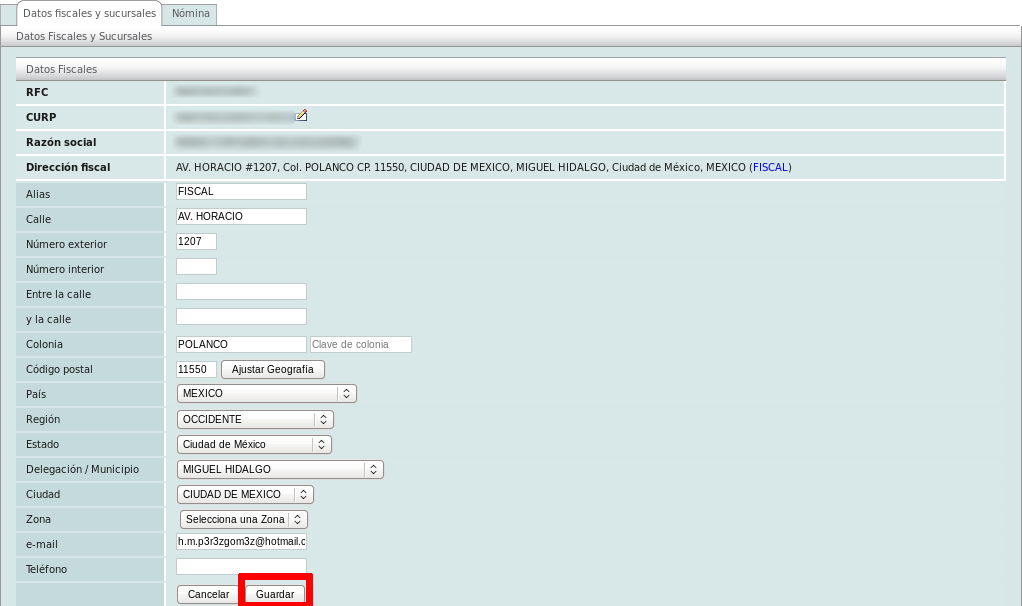Click the Teléfono input field

[x=241, y=567]
